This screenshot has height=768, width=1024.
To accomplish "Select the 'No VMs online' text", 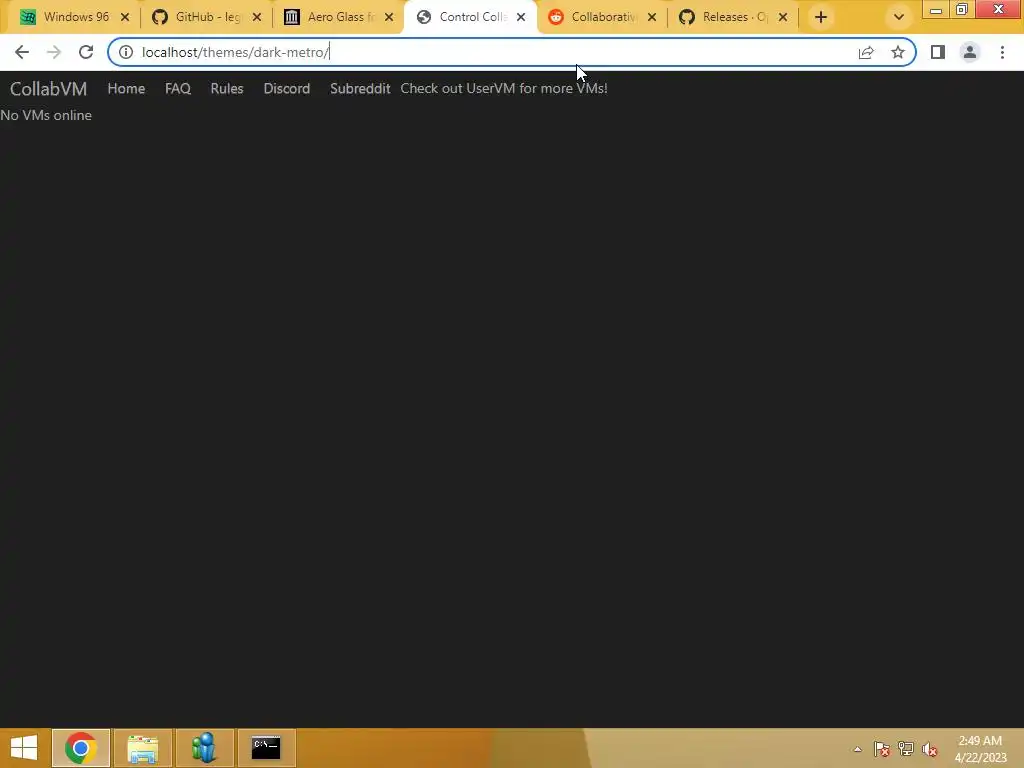I will tap(46, 115).
